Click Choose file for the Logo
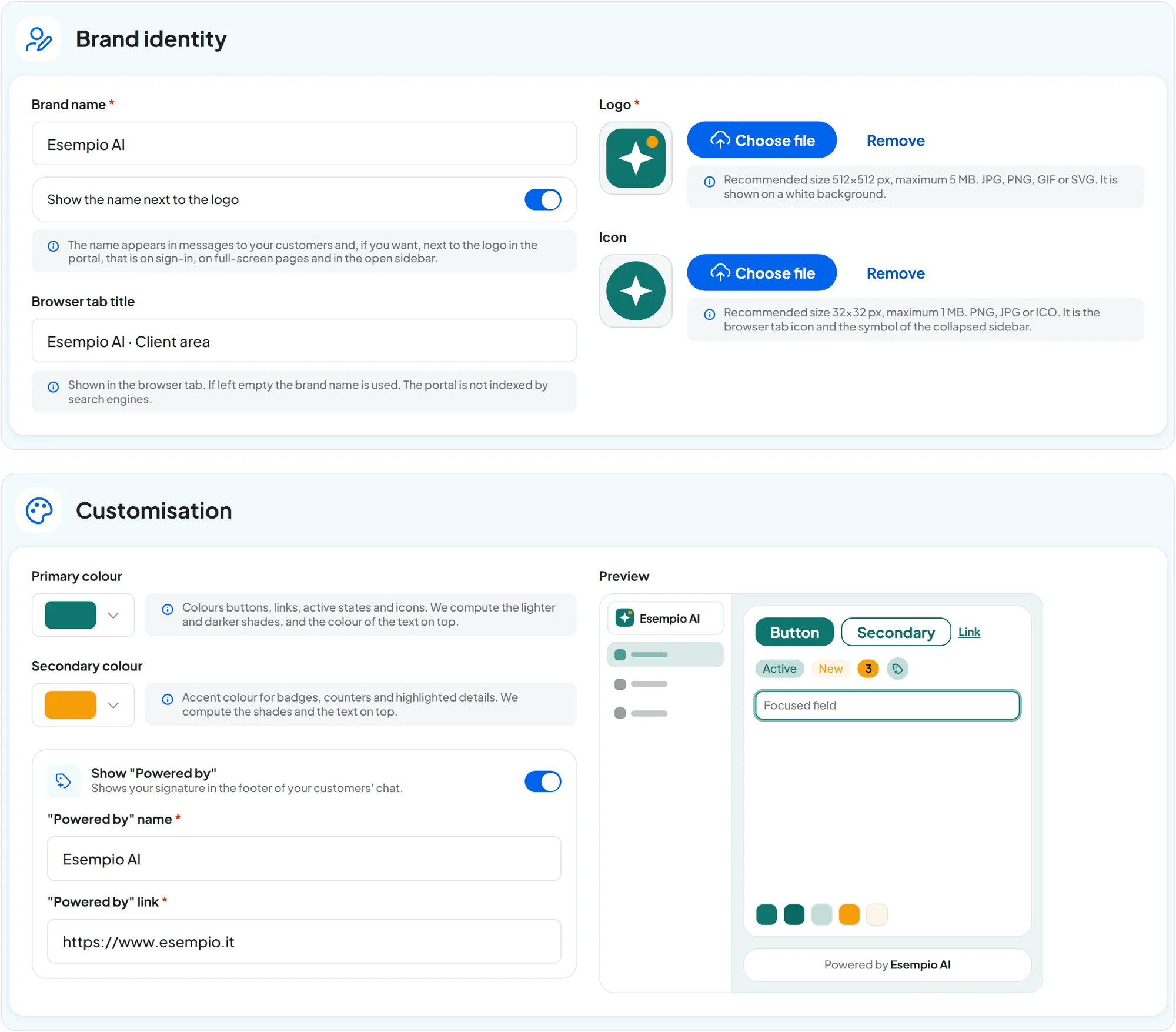Viewport: 1176px width, 1032px height. (761, 140)
